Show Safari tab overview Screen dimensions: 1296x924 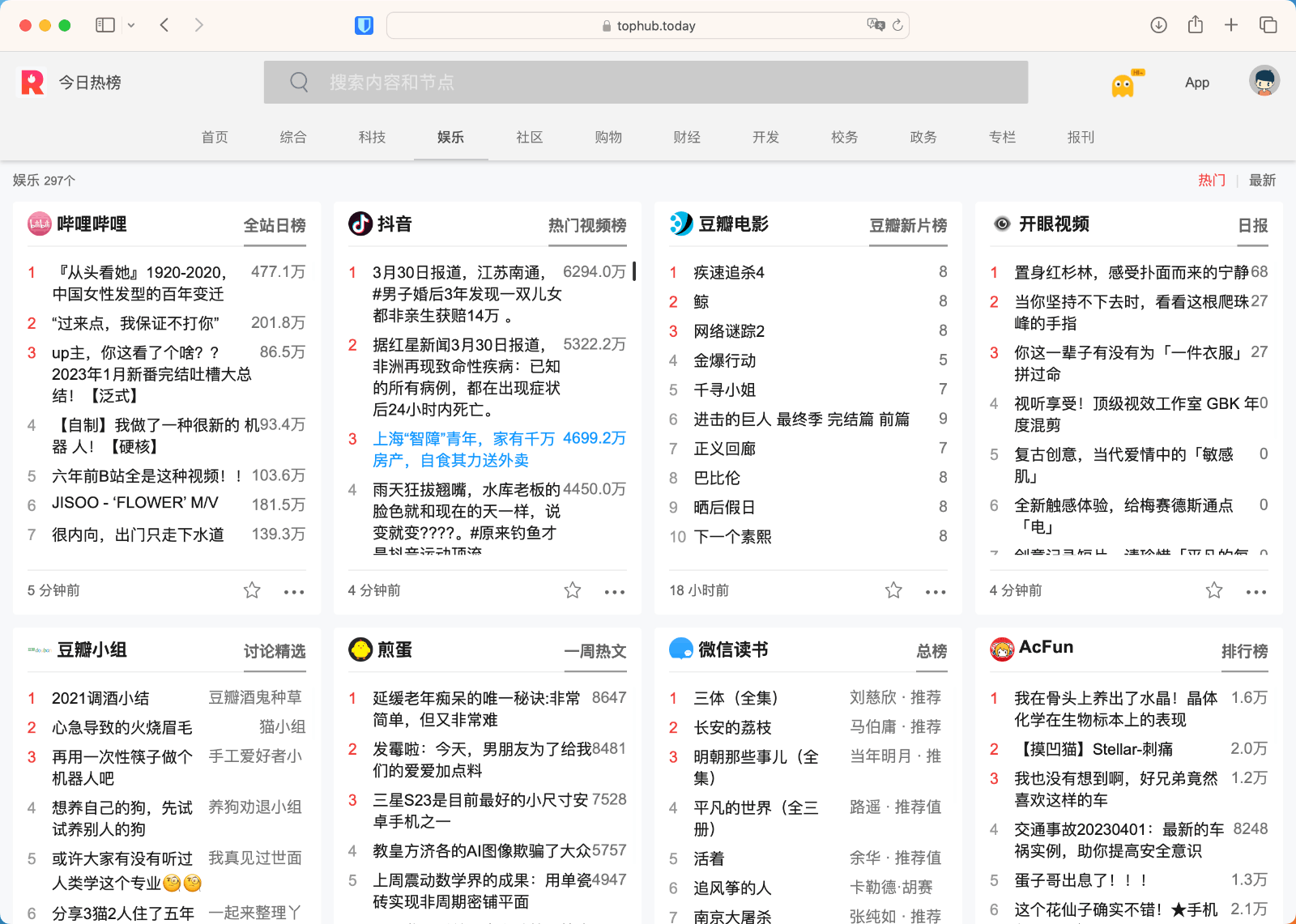[x=1268, y=25]
